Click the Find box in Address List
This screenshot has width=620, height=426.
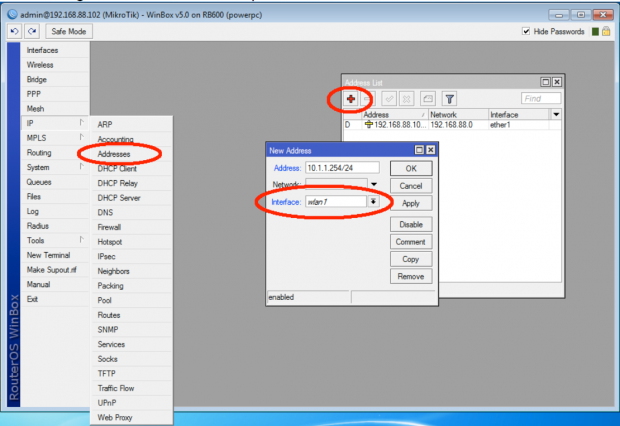click(541, 98)
